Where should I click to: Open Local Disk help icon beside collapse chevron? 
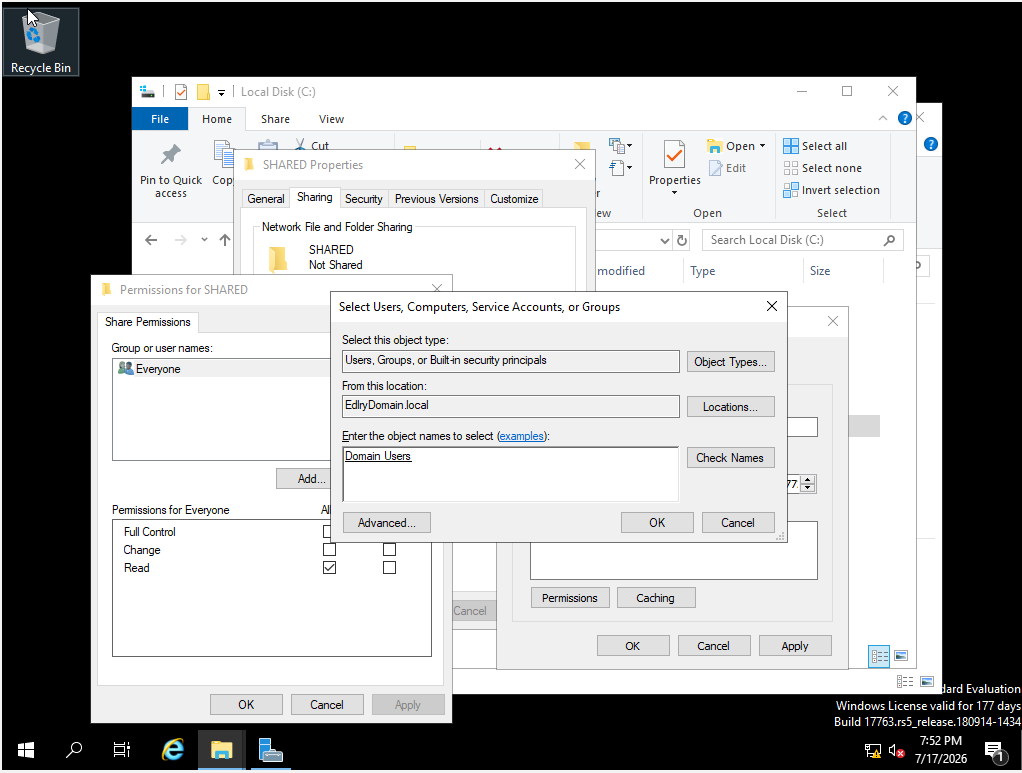click(905, 118)
